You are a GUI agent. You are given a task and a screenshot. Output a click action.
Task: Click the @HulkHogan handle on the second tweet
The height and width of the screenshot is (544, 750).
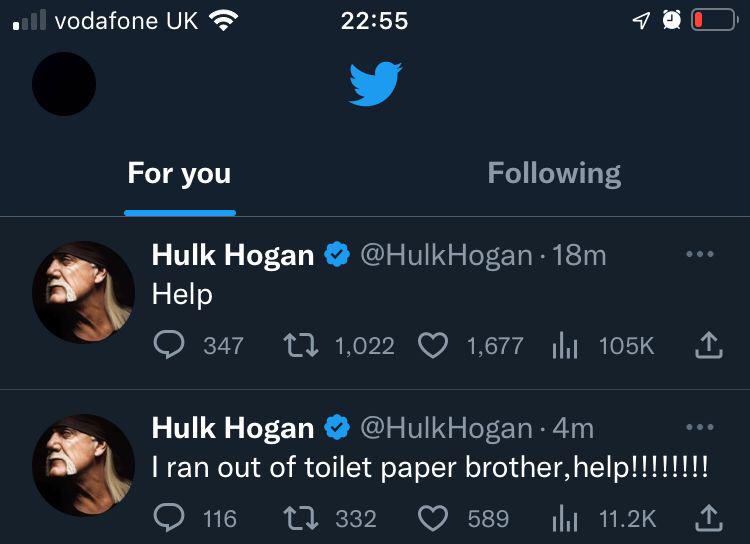445,428
